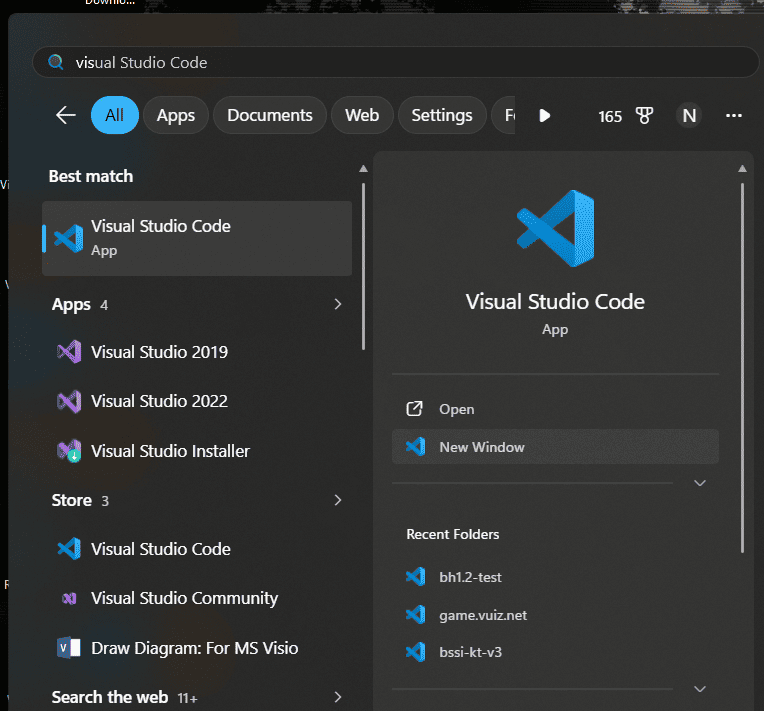This screenshot has height=711, width=764.
Task: Click the large Visual Studio Code logo
Action: (555, 229)
